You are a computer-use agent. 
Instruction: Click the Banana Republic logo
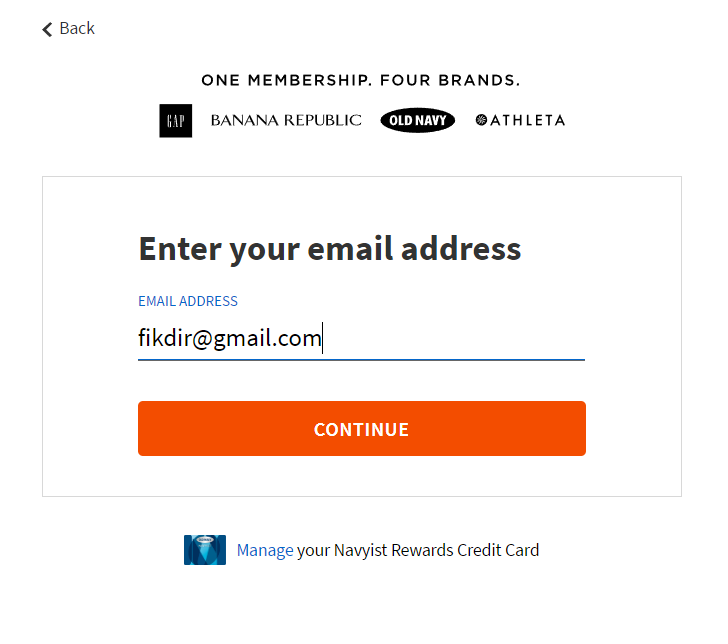tap(286, 120)
